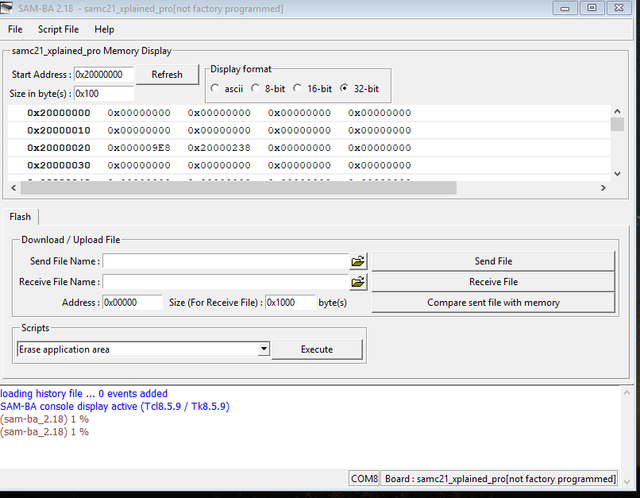
Task: Click the SAM-BA application icon in title bar
Action: pyautogui.click(x=9, y=9)
